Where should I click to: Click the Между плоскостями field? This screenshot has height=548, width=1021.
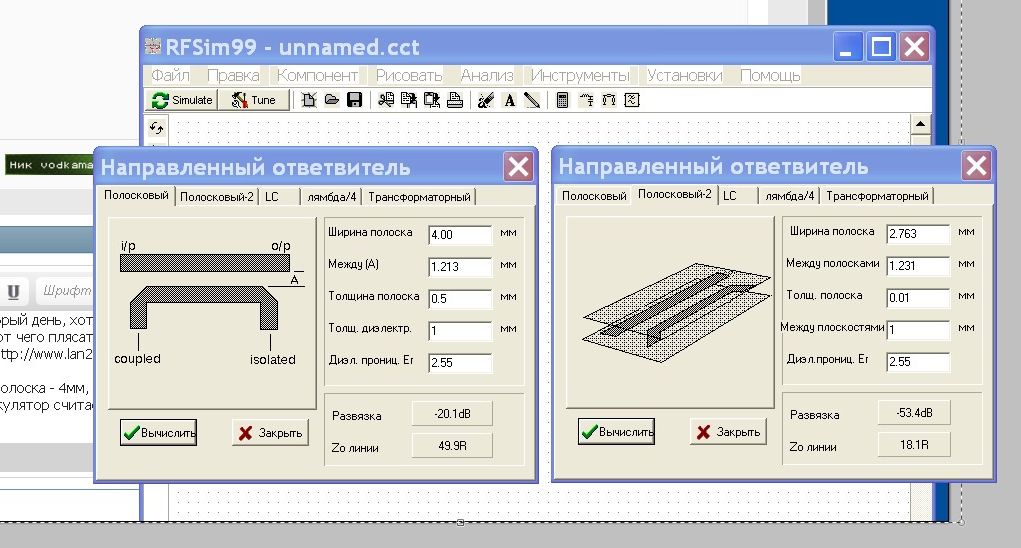[x=918, y=329]
